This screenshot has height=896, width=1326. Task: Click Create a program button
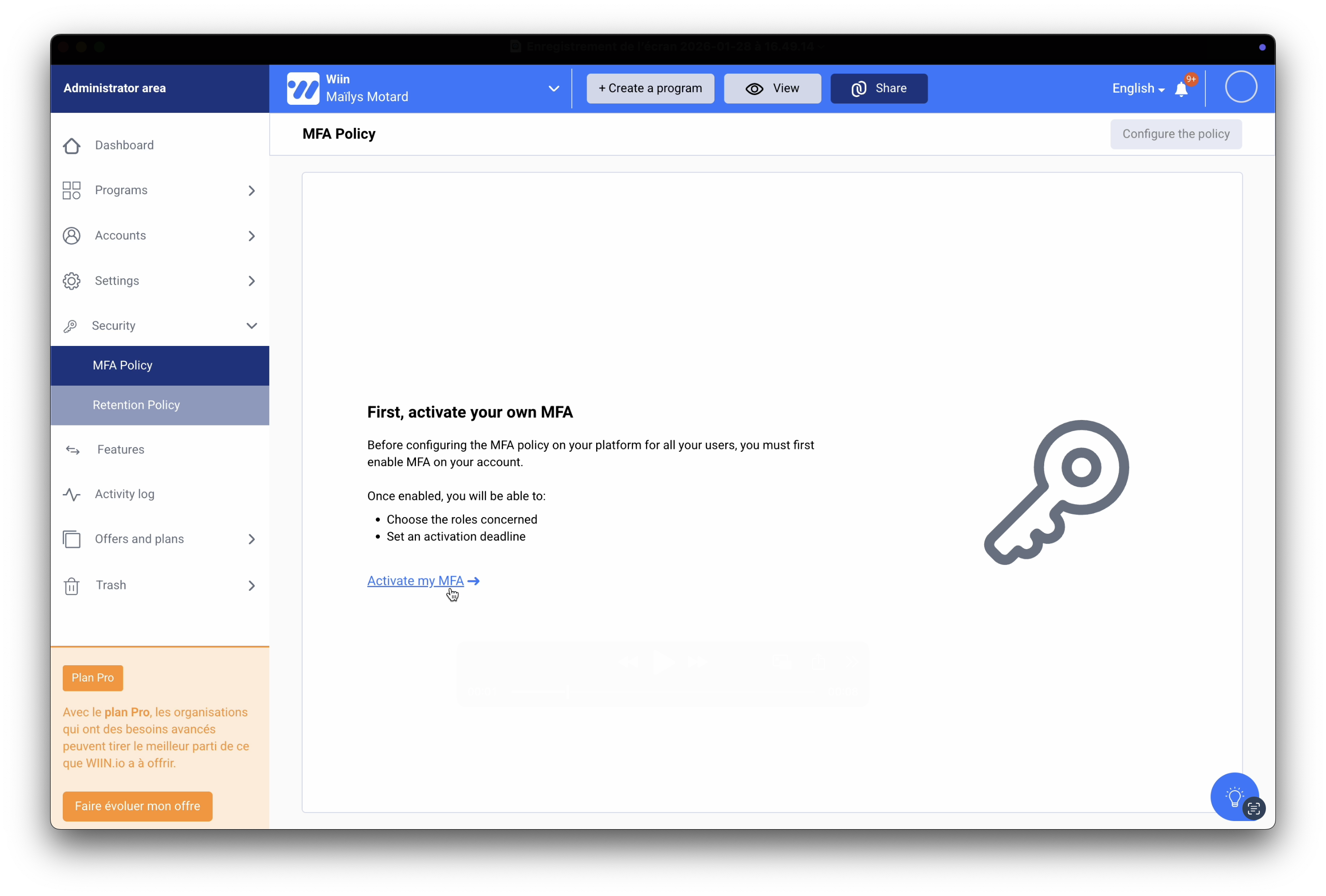[650, 89]
